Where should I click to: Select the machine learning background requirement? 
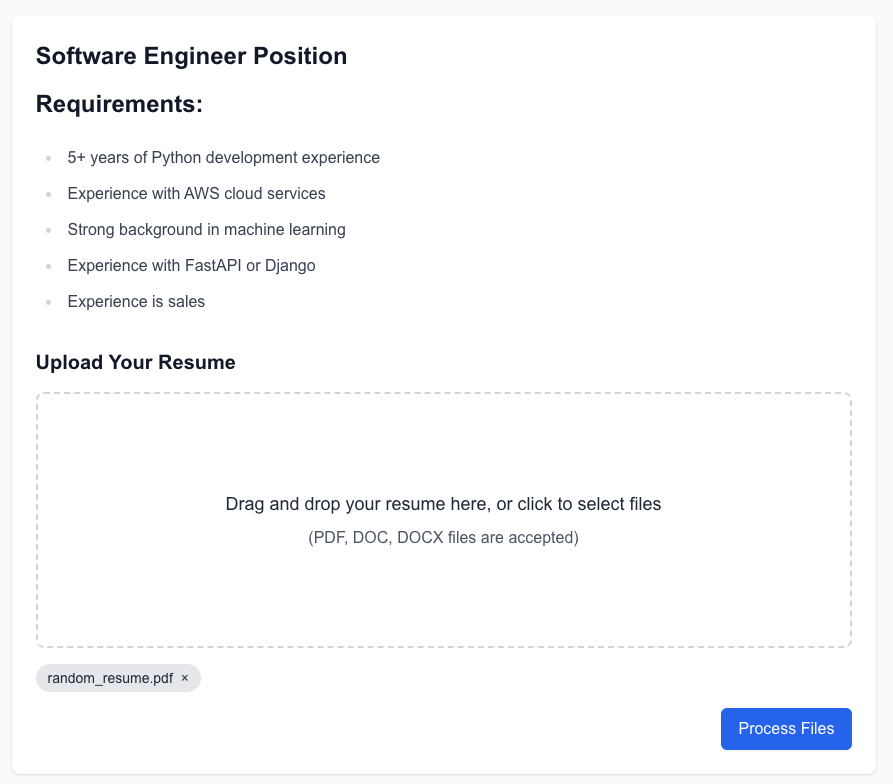tap(206, 229)
